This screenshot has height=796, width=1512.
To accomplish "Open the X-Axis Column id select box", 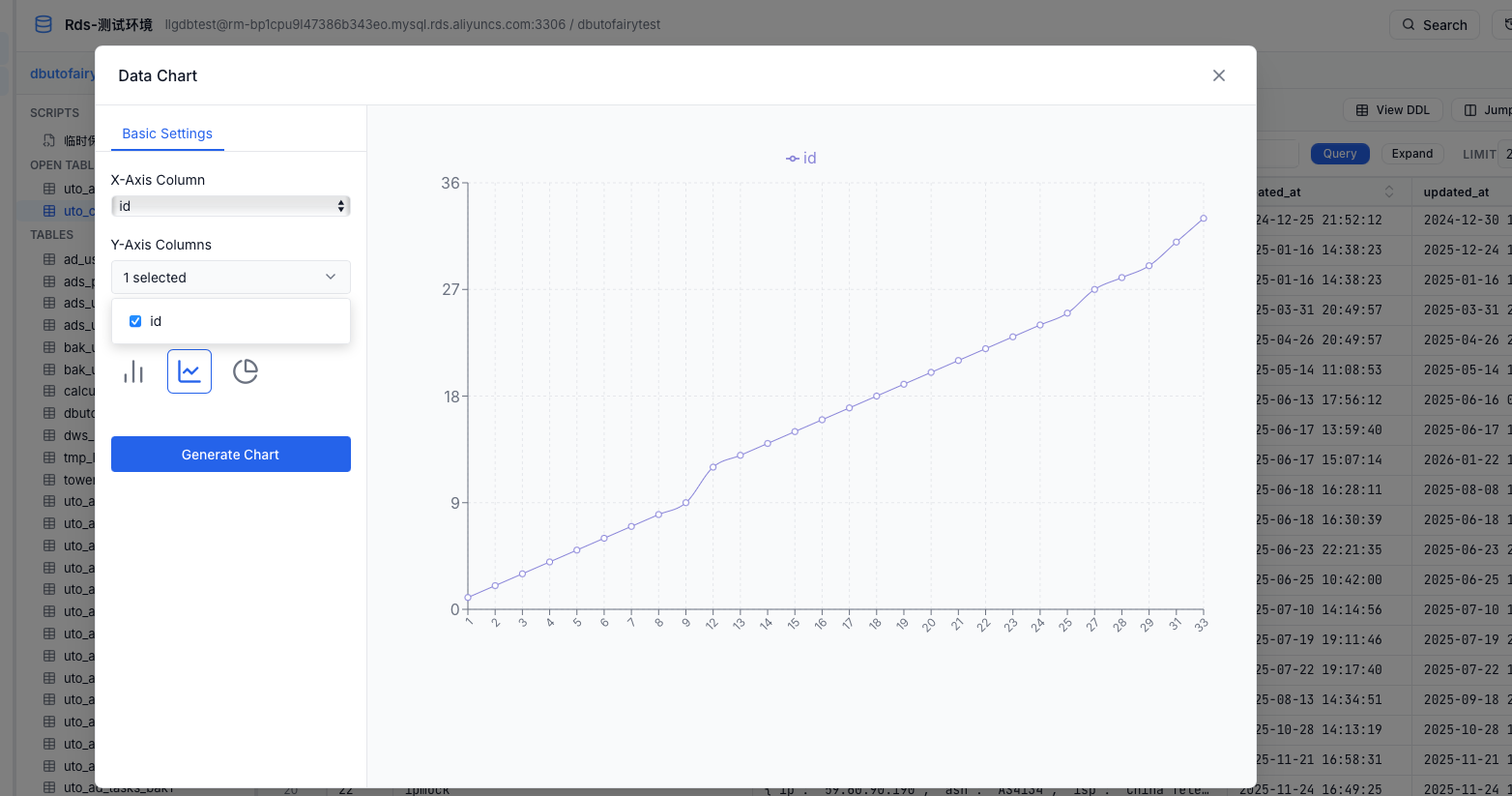I will 230,206.
